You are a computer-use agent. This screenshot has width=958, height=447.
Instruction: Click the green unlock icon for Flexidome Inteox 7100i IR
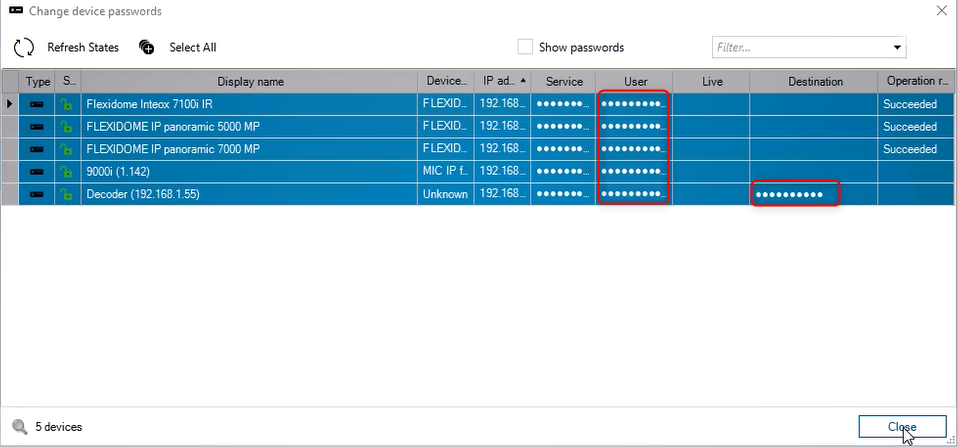[x=66, y=104]
